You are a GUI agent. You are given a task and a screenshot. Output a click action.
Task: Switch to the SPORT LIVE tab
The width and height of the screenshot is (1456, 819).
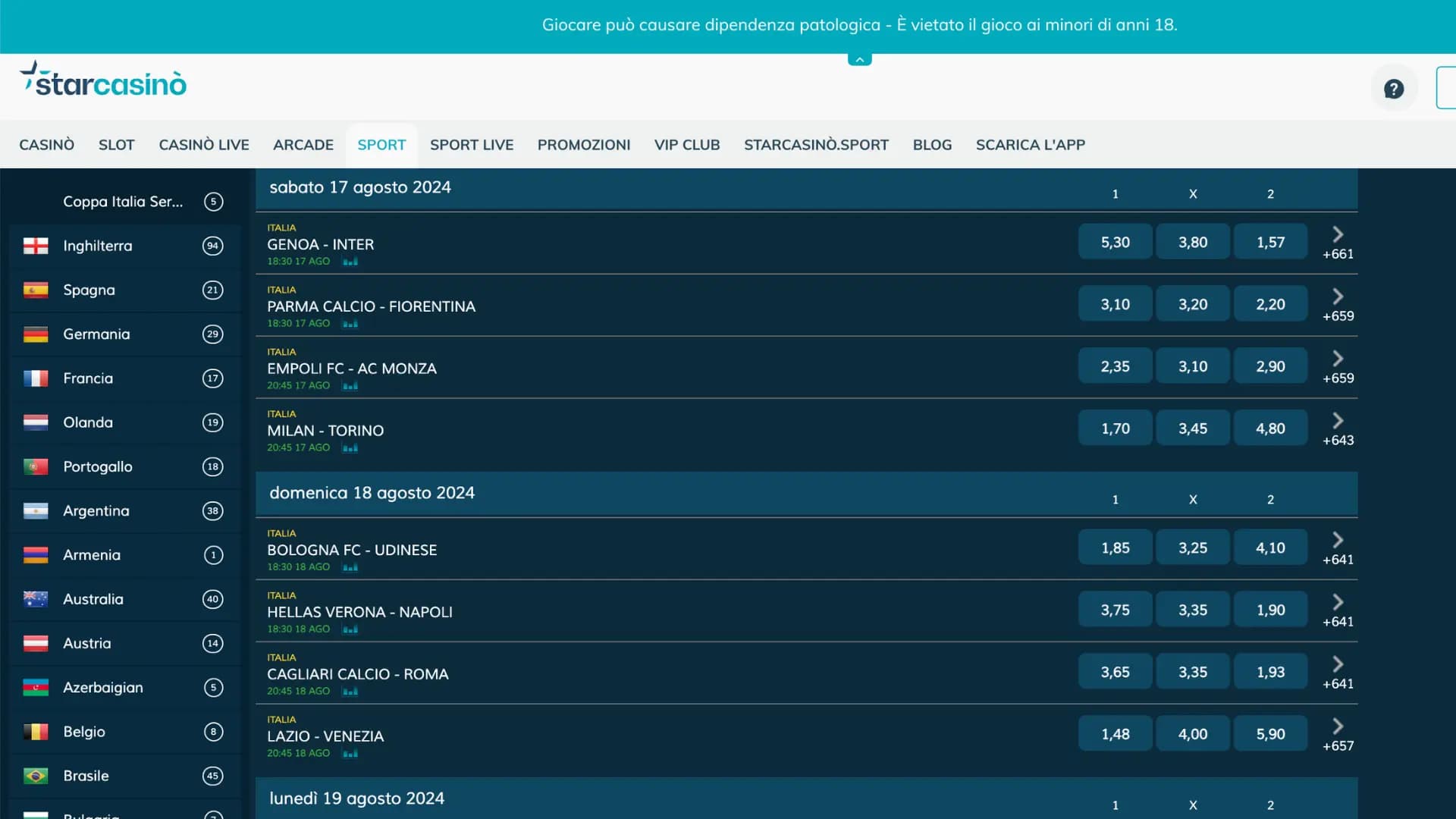[472, 145]
